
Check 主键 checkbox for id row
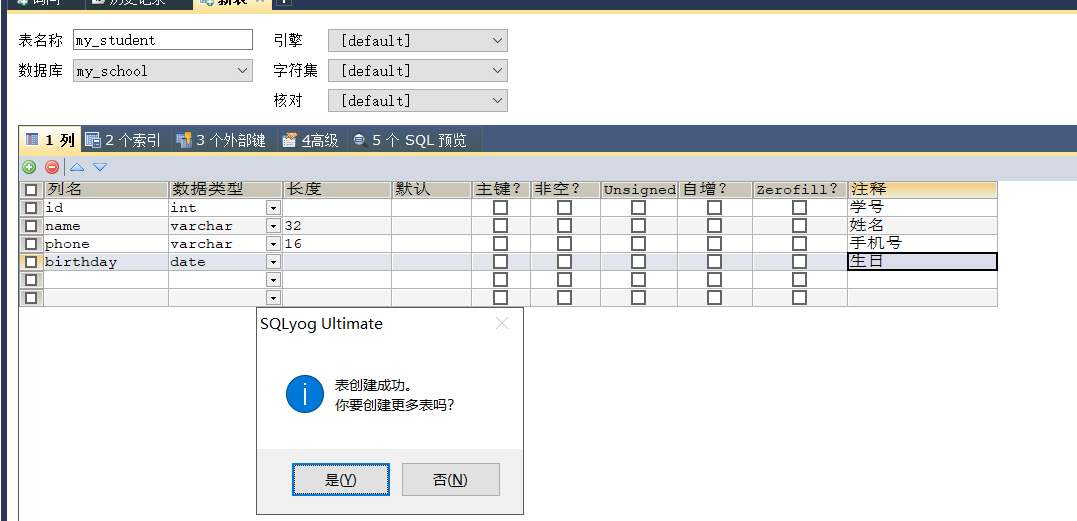pyautogui.click(x=501, y=207)
